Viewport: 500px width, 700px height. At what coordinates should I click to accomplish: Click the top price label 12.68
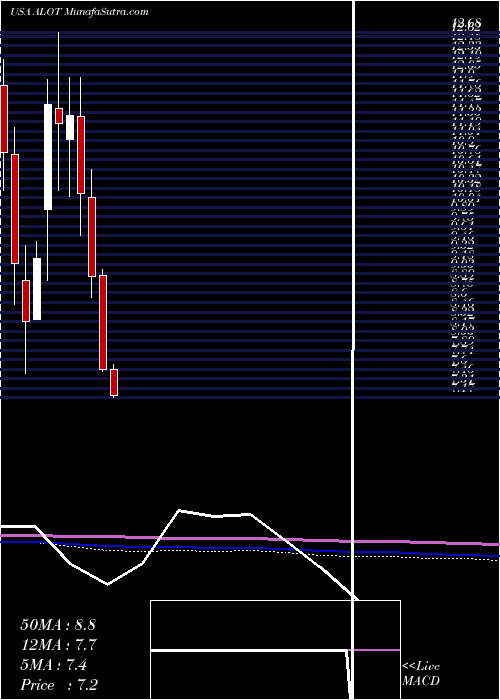pos(466,22)
